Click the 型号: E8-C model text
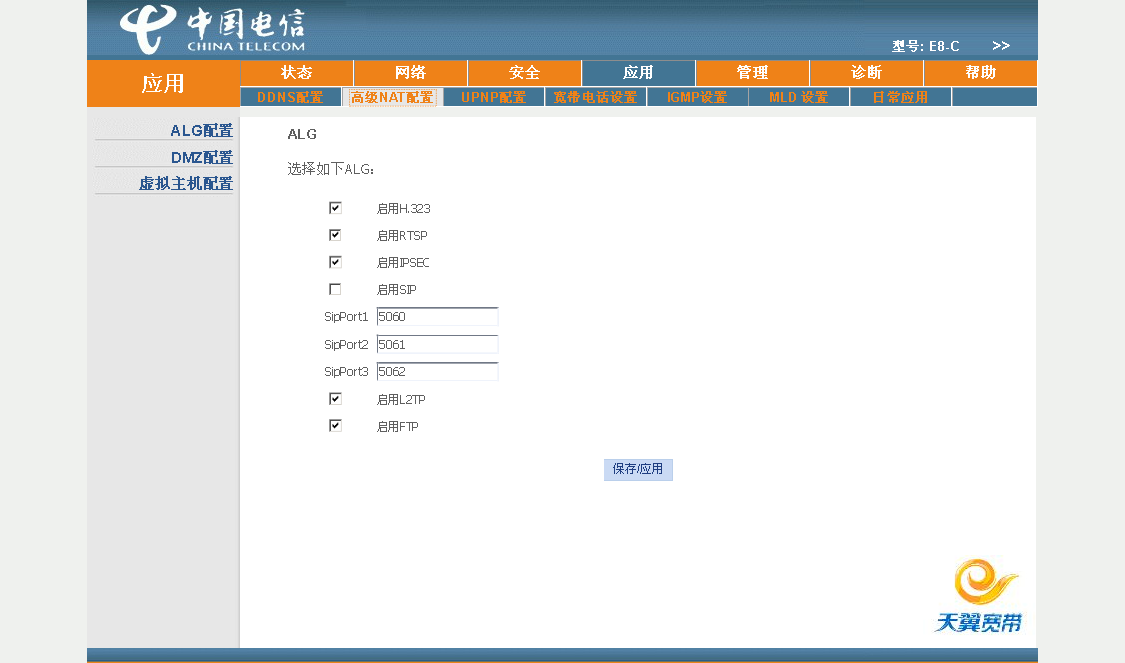This screenshot has width=1125, height=663. [926, 46]
